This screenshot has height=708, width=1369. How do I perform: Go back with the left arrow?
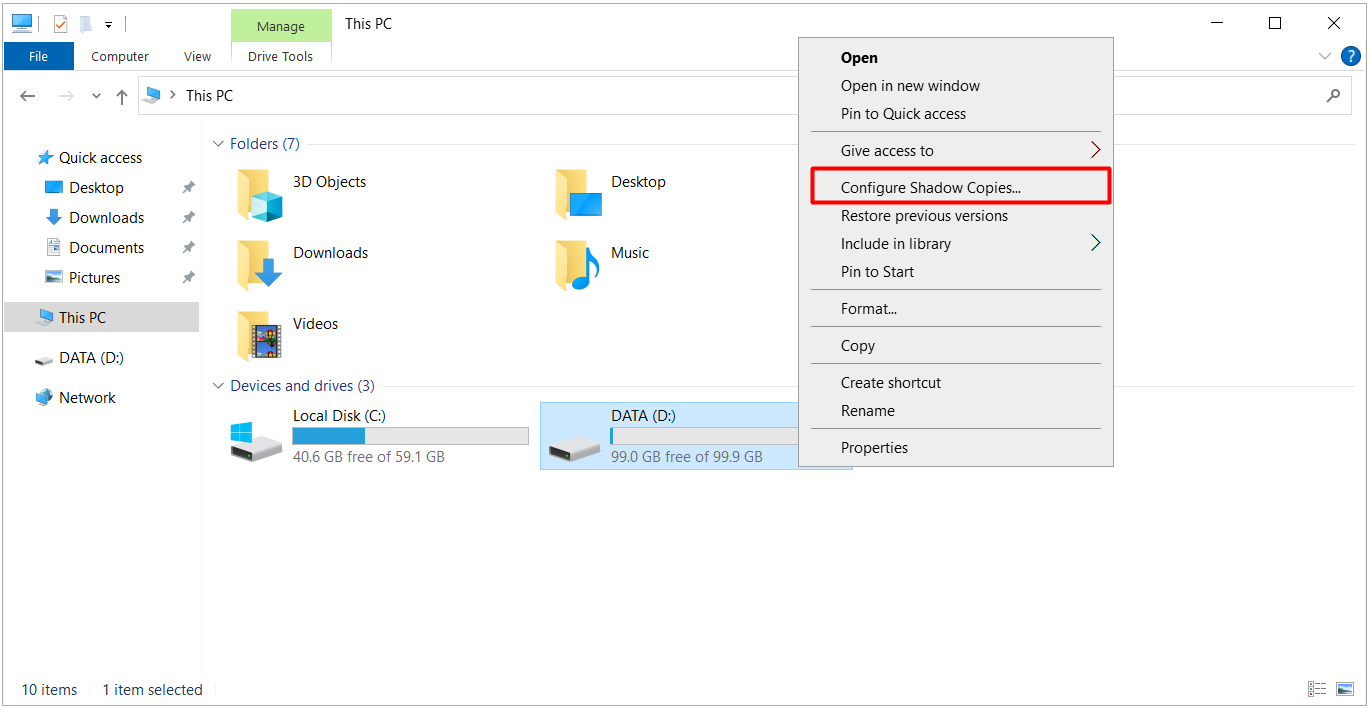[x=28, y=96]
